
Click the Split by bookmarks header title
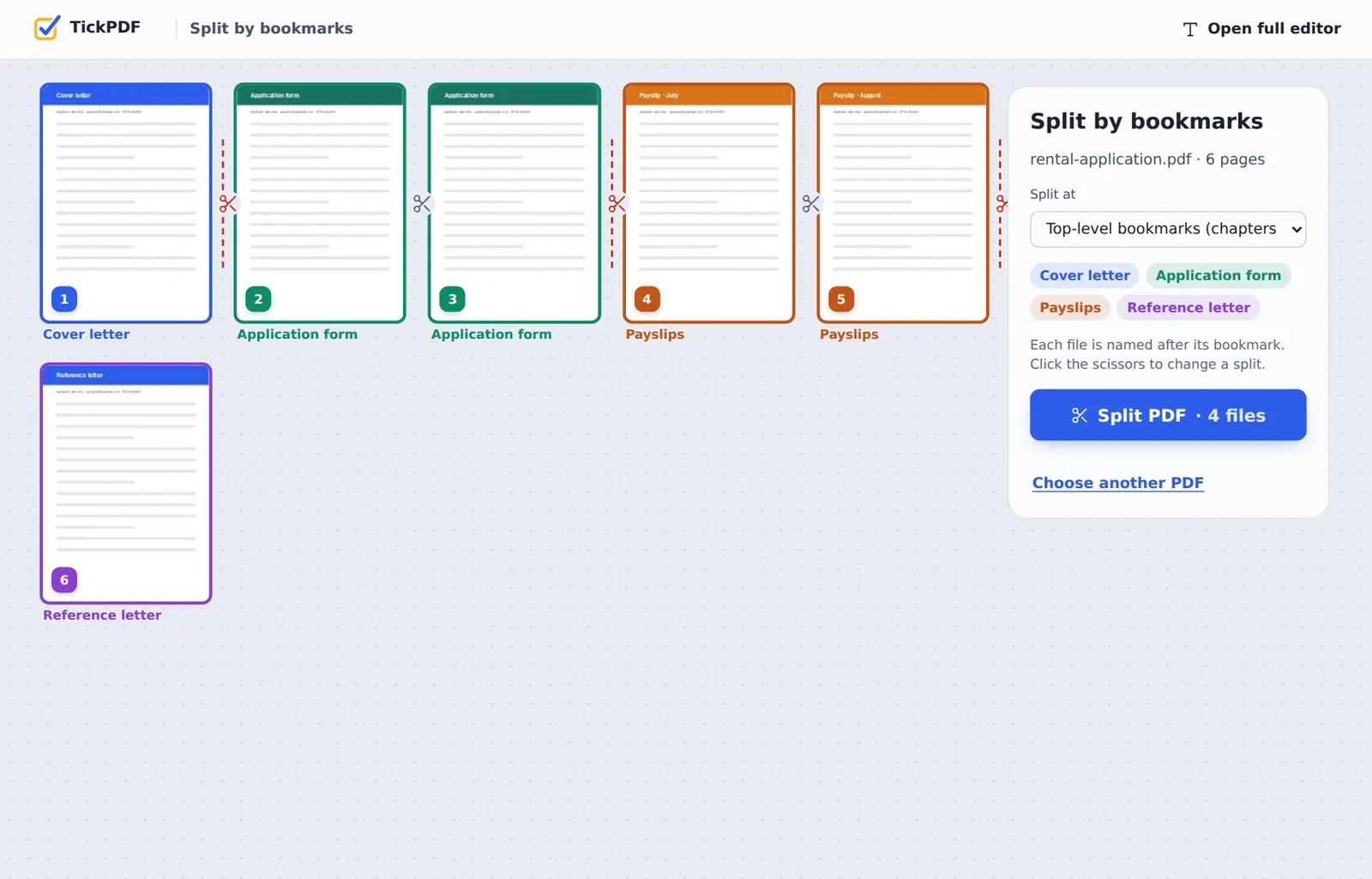(x=271, y=28)
